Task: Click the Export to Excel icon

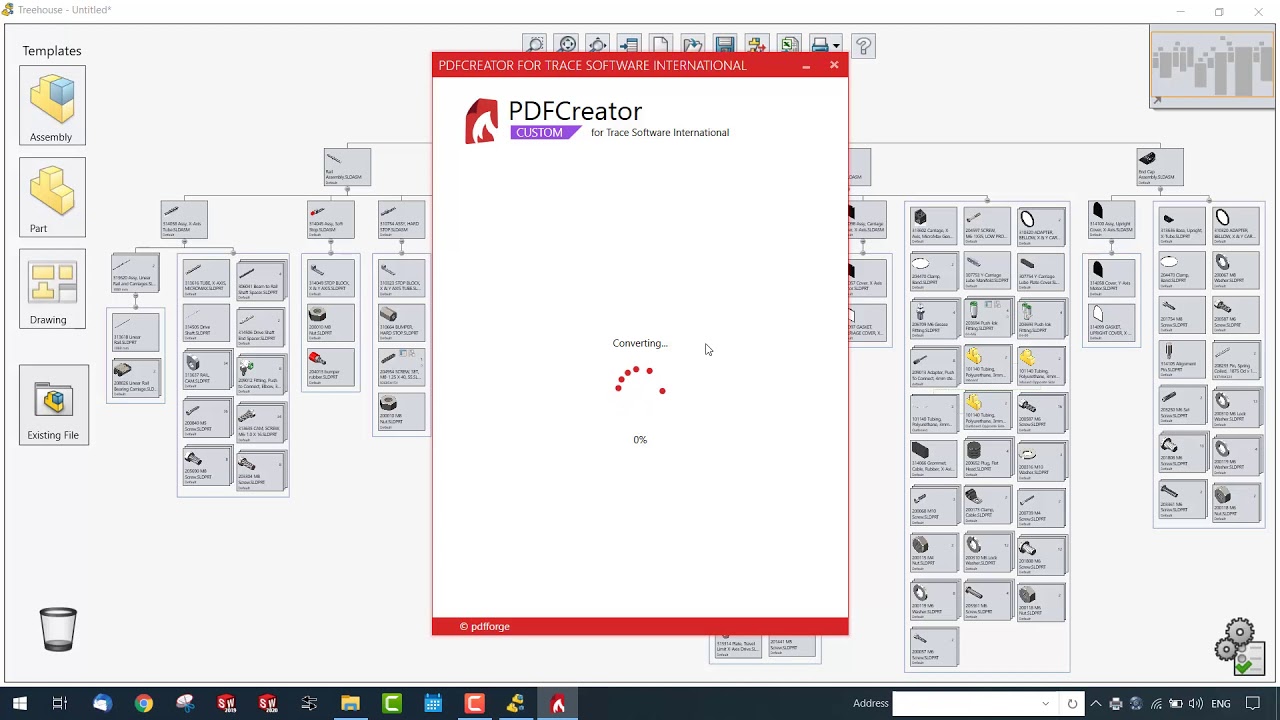Action: click(789, 45)
